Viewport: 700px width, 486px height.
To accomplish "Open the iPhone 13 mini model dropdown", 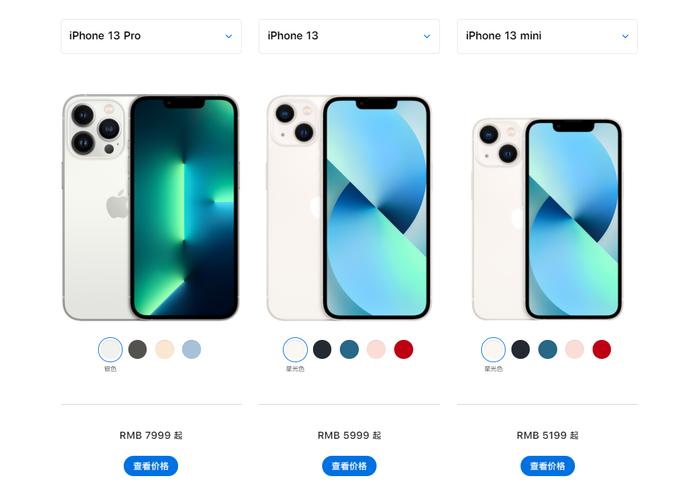I will pyautogui.click(x=547, y=36).
